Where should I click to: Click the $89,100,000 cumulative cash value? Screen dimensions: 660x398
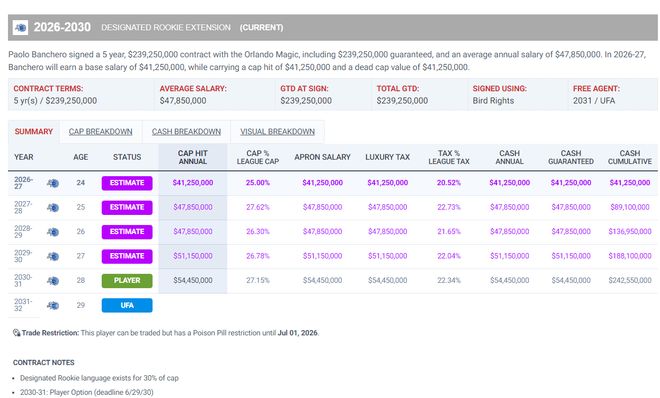click(x=630, y=207)
